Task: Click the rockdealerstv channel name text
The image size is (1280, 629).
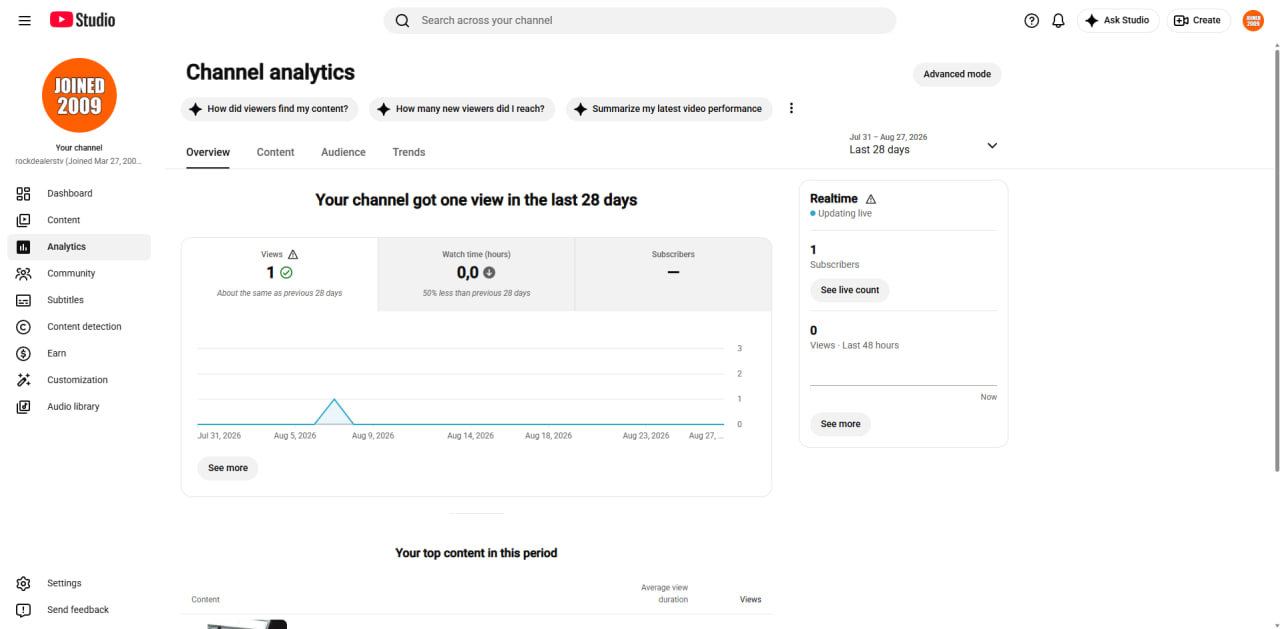Action: click(x=79, y=161)
